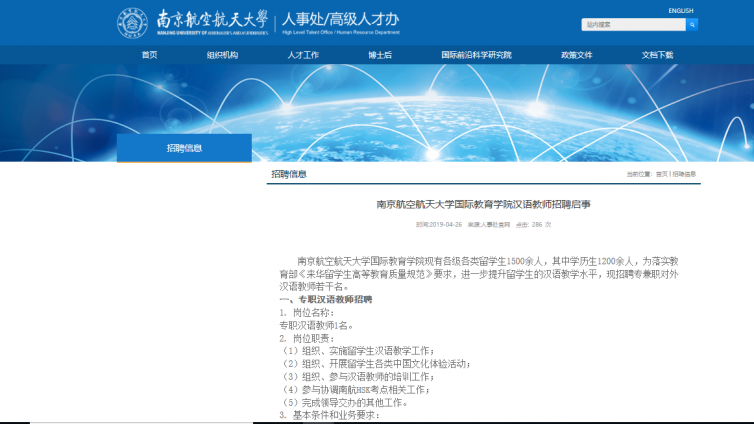
Task: Select the 招聘信息 sidebar tab
Action: 184,148
